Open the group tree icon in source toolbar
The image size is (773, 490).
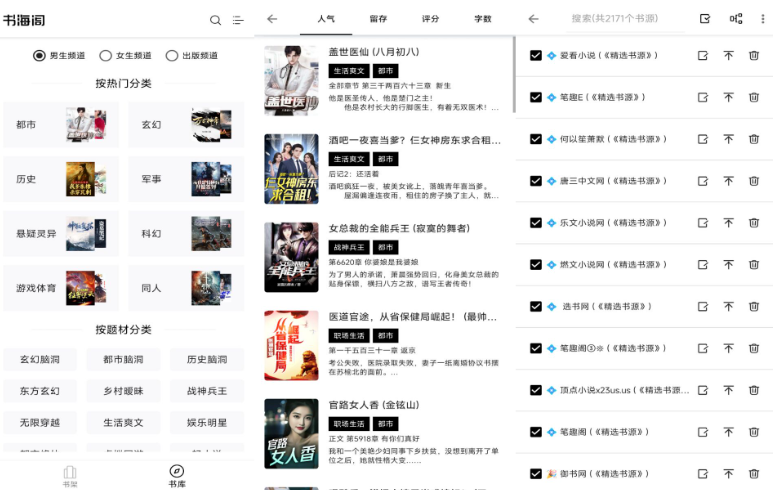tap(736, 19)
